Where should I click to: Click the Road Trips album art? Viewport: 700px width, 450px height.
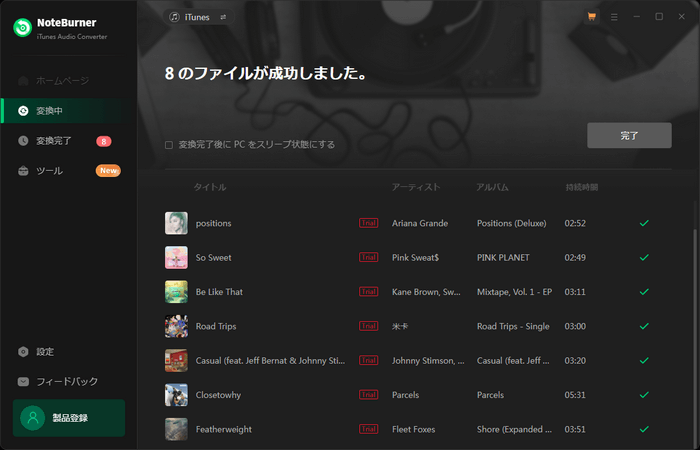pos(176,326)
